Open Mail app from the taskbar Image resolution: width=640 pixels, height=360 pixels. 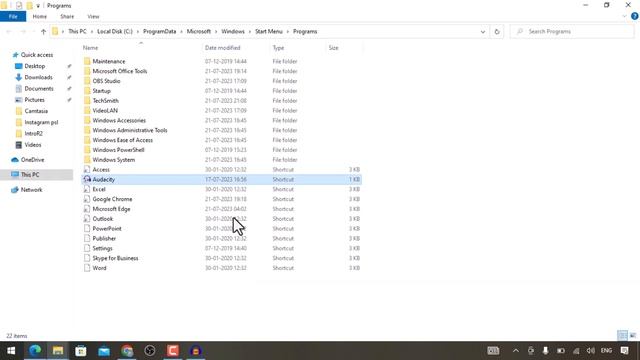coord(104,351)
